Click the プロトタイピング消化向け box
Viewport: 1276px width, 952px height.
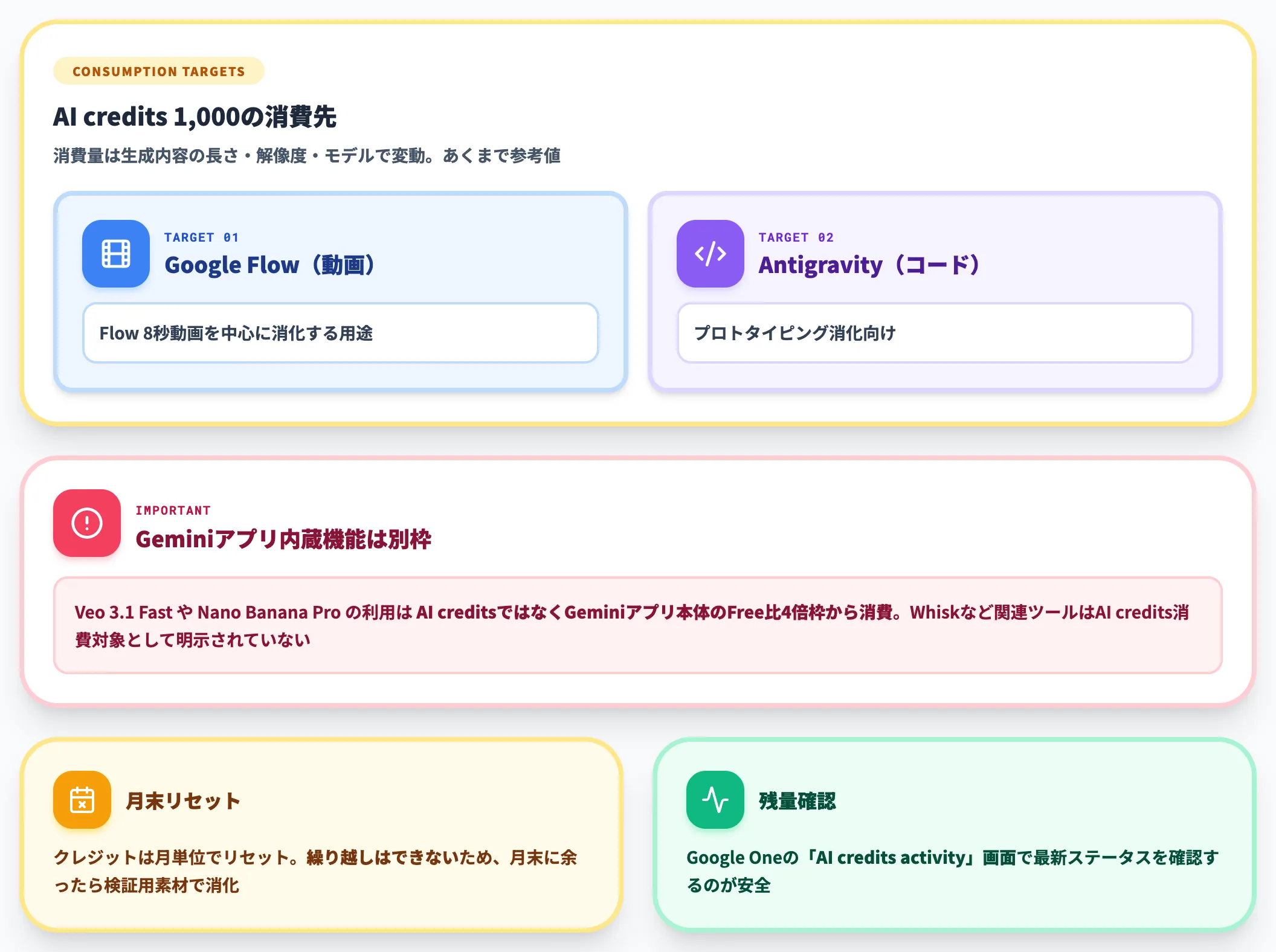pyautogui.click(x=935, y=333)
